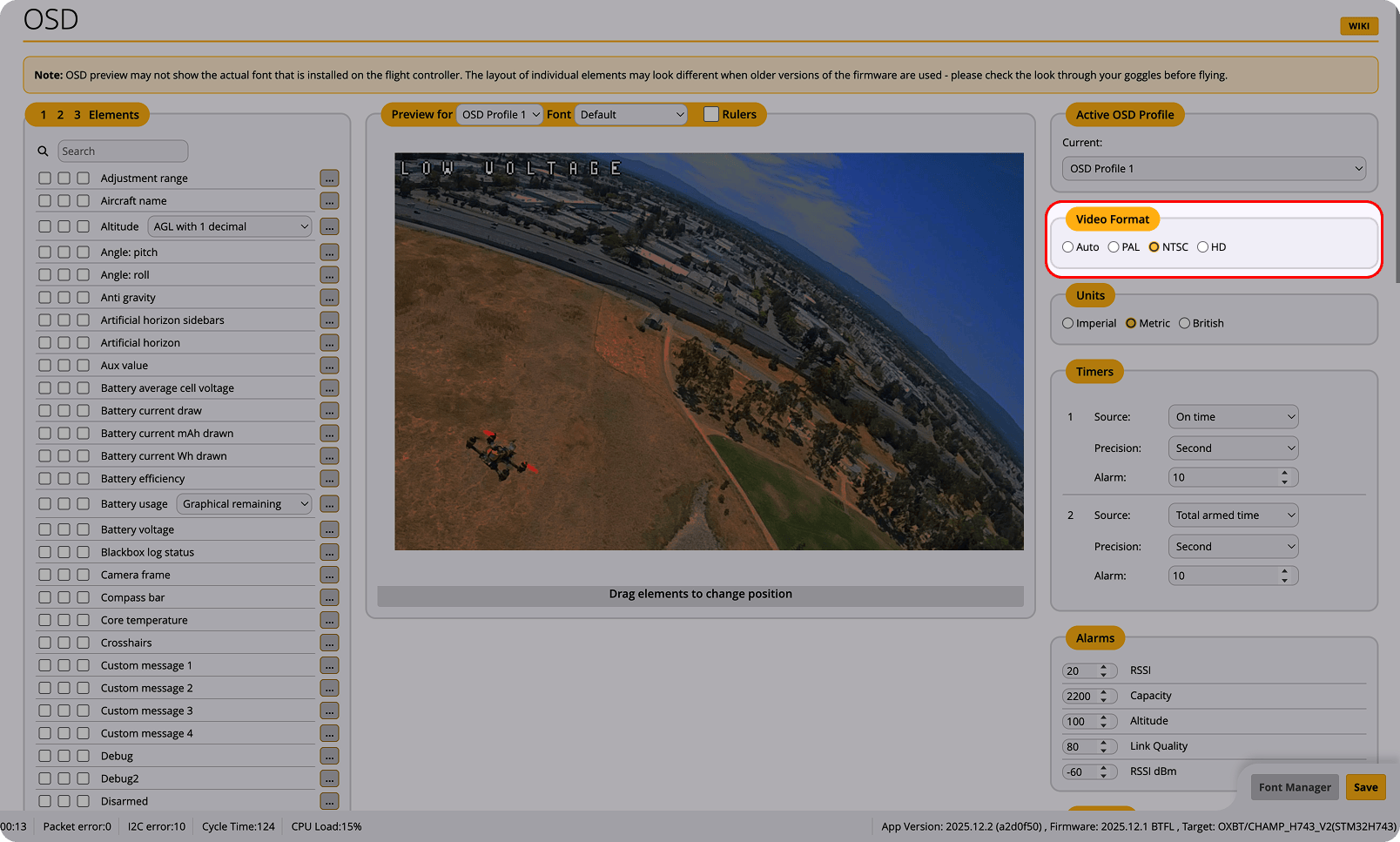This screenshot has height=842, width=1400.
Task: Open options button for Anti gravity
Action: click(329, 298)
